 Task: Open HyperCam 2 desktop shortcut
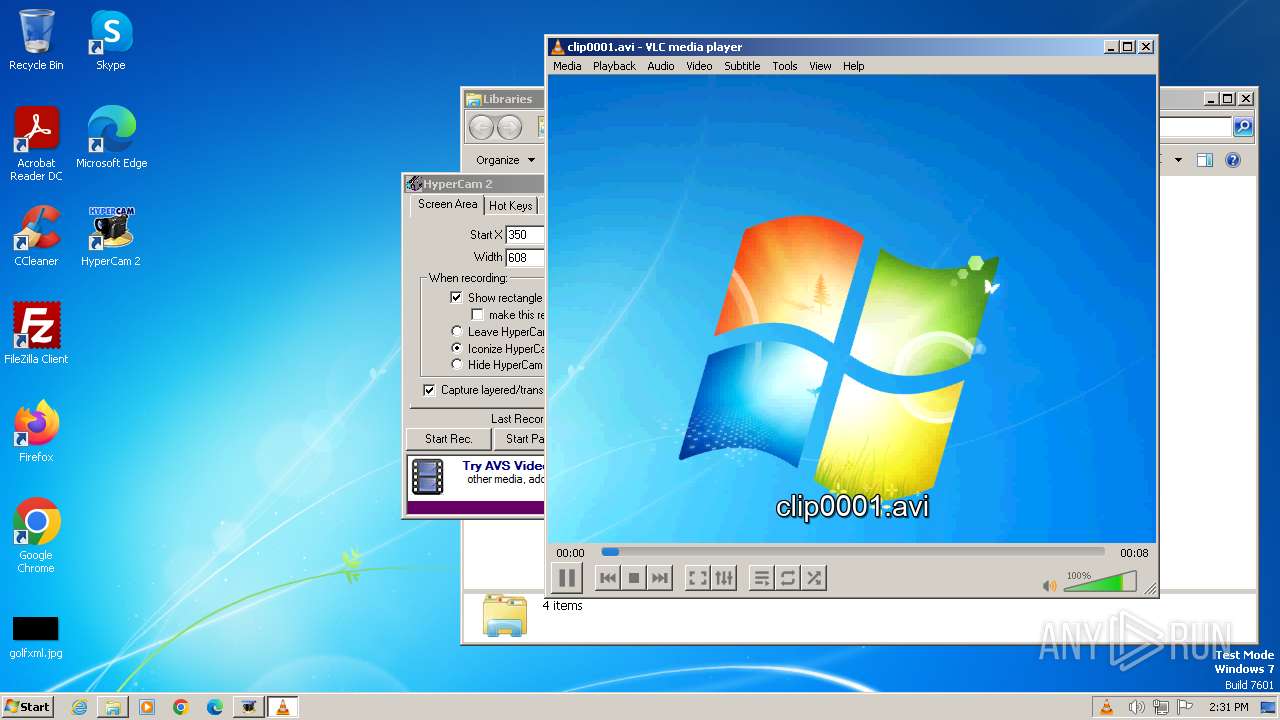[x=111, y=236]
